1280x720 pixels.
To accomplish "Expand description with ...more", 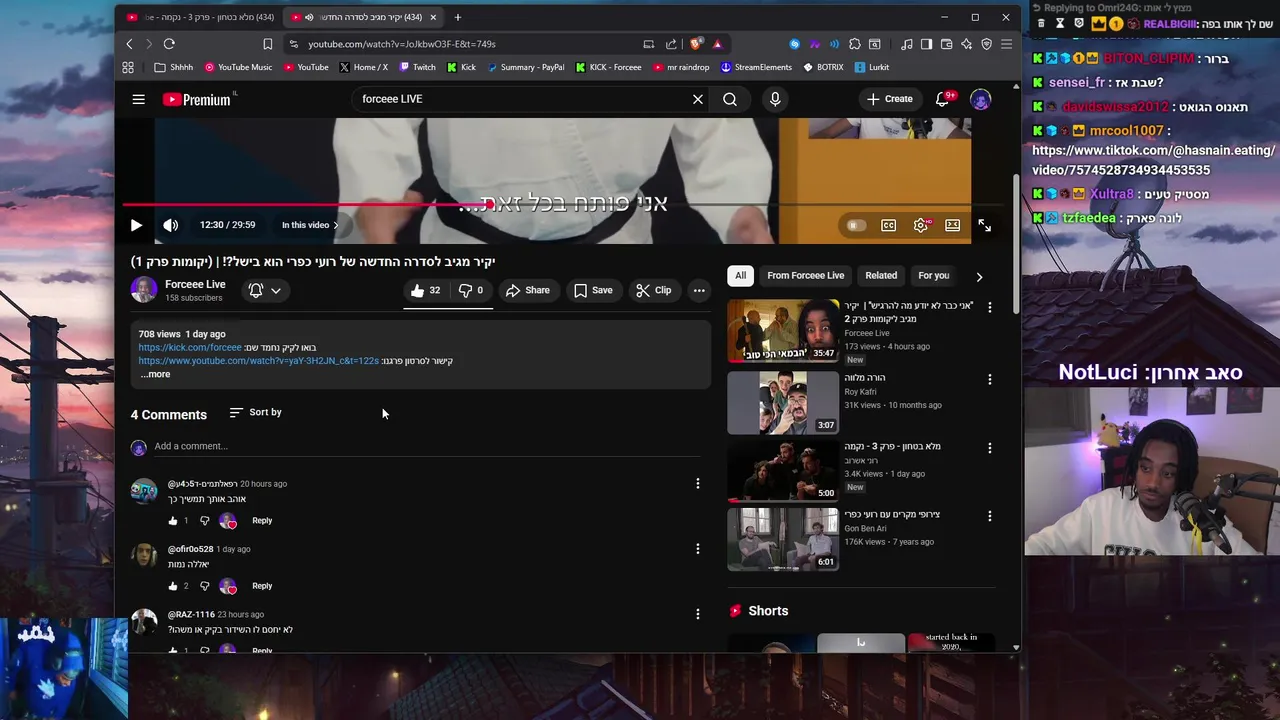I will [x=155, y=374].
